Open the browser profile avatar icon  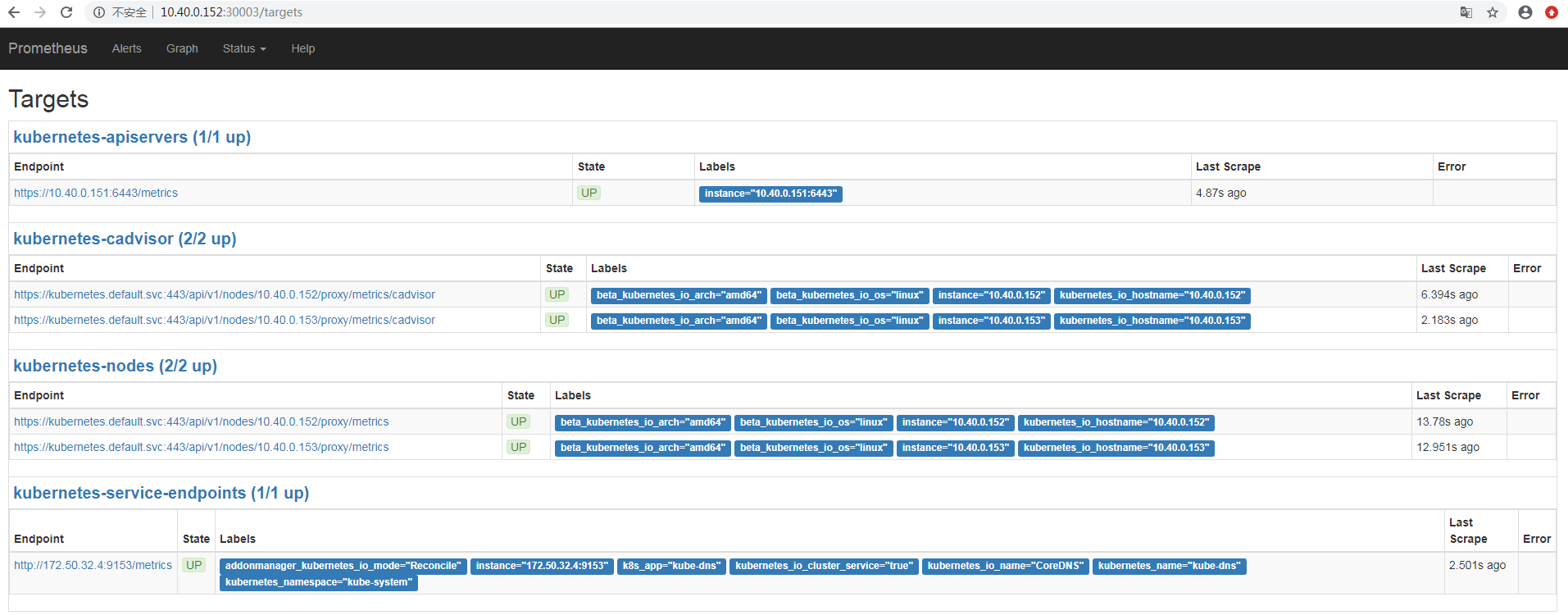(x=1525, y=12)
